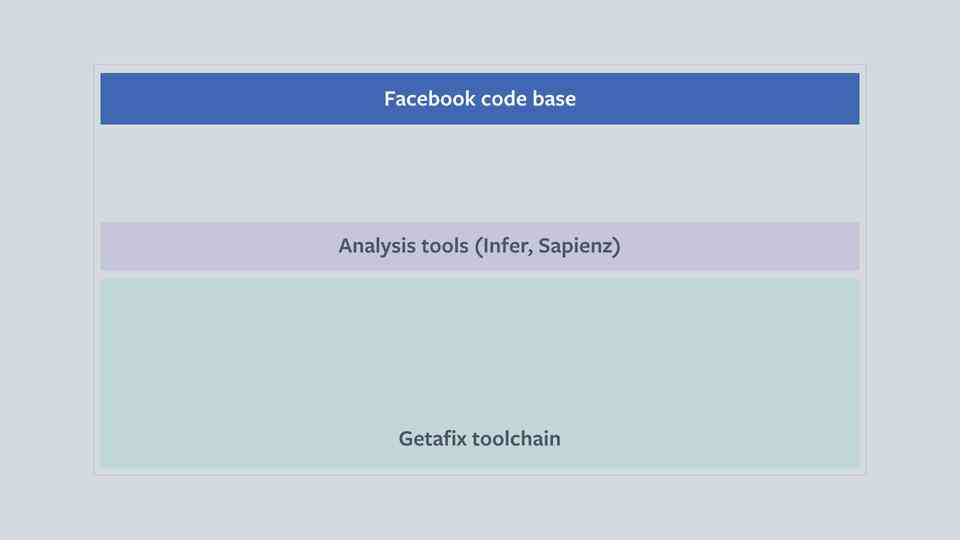
Task: Click the empty gray gap between code base and analysis tools
Action: (x=479, y=173)
